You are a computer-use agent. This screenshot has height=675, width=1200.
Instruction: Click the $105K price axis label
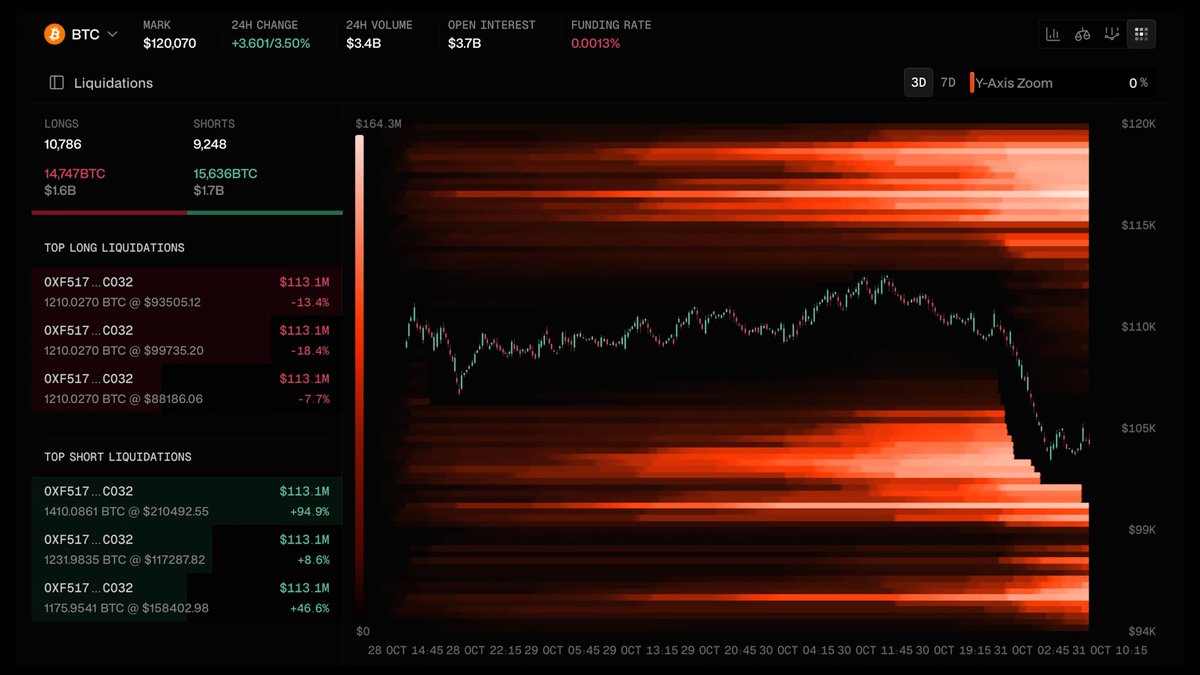point(1139,428)
